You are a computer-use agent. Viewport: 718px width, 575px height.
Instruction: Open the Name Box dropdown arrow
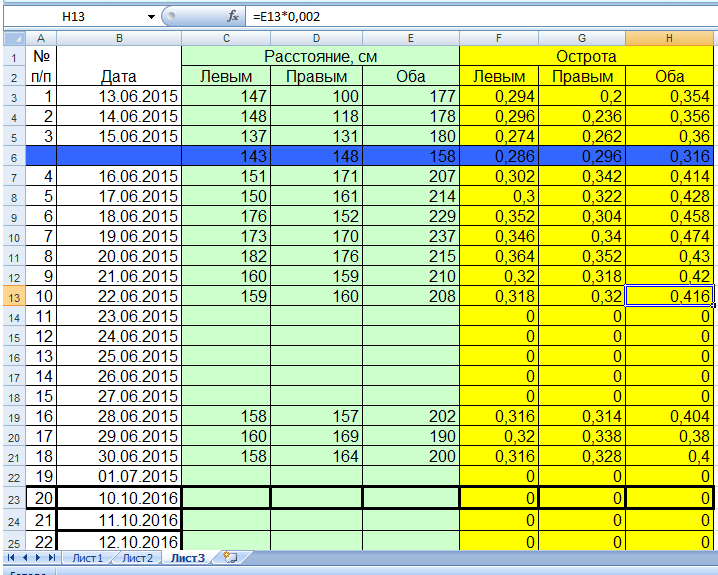(x=152, y=17)
